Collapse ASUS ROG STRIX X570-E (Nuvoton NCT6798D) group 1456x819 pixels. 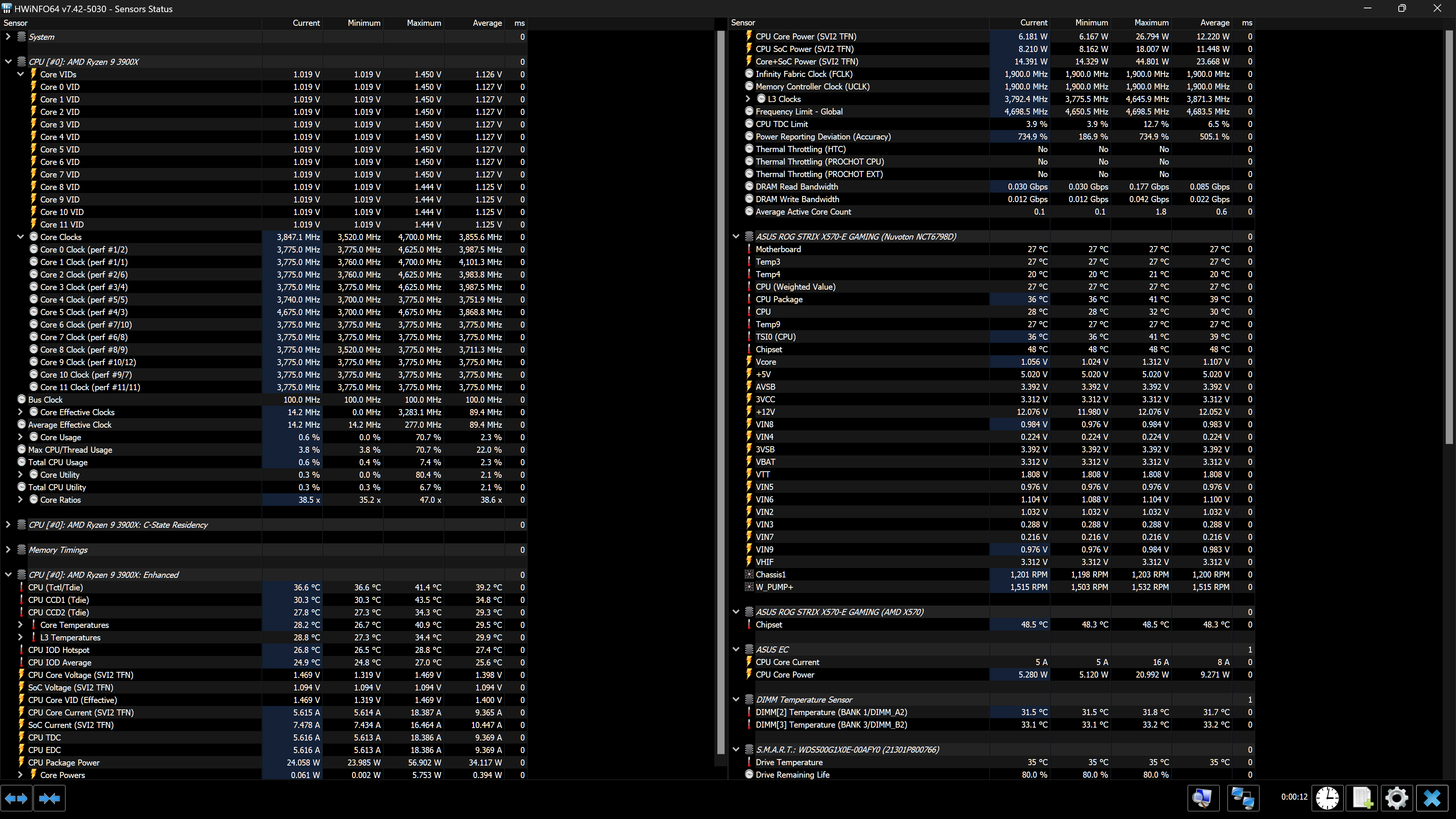[x=735, y=236]
